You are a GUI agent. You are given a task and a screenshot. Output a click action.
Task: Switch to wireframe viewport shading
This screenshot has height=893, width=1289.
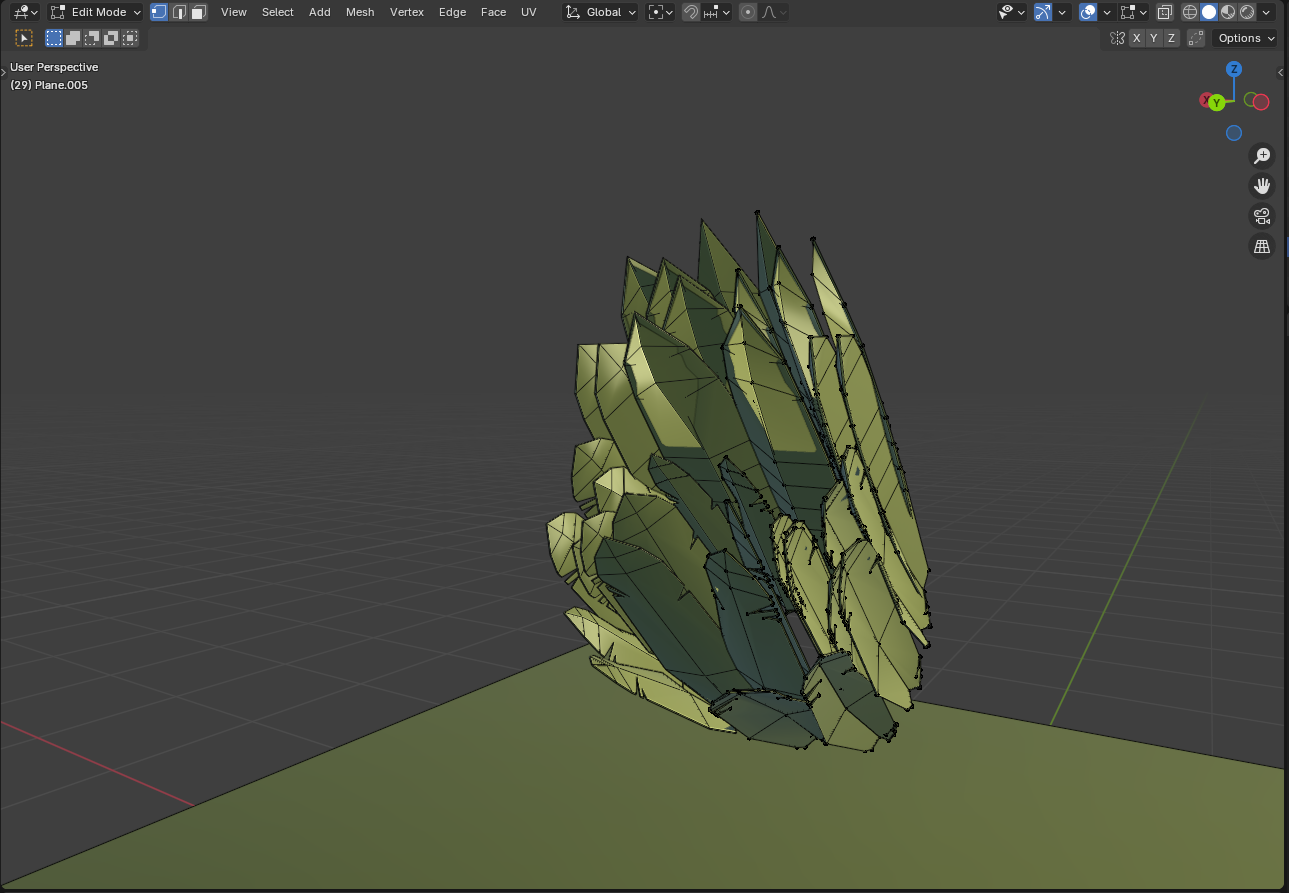pyautogui.click(x=1190, y=12)
